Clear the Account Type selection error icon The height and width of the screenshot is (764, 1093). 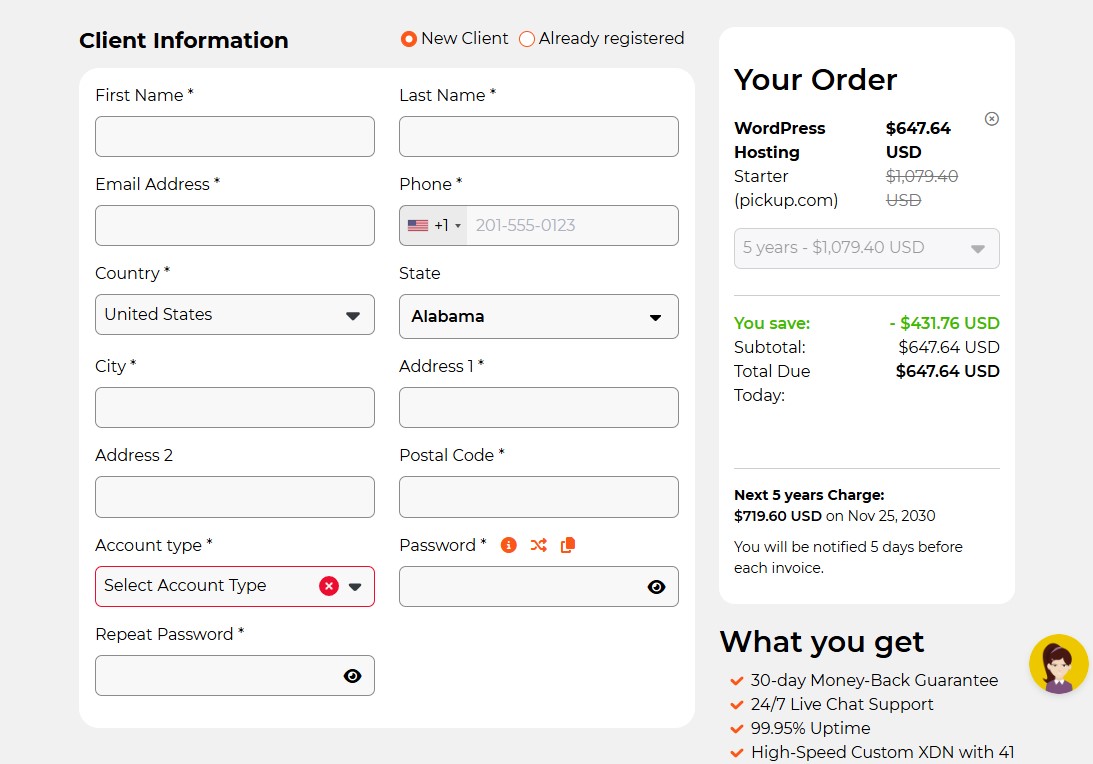pos(329,586)
